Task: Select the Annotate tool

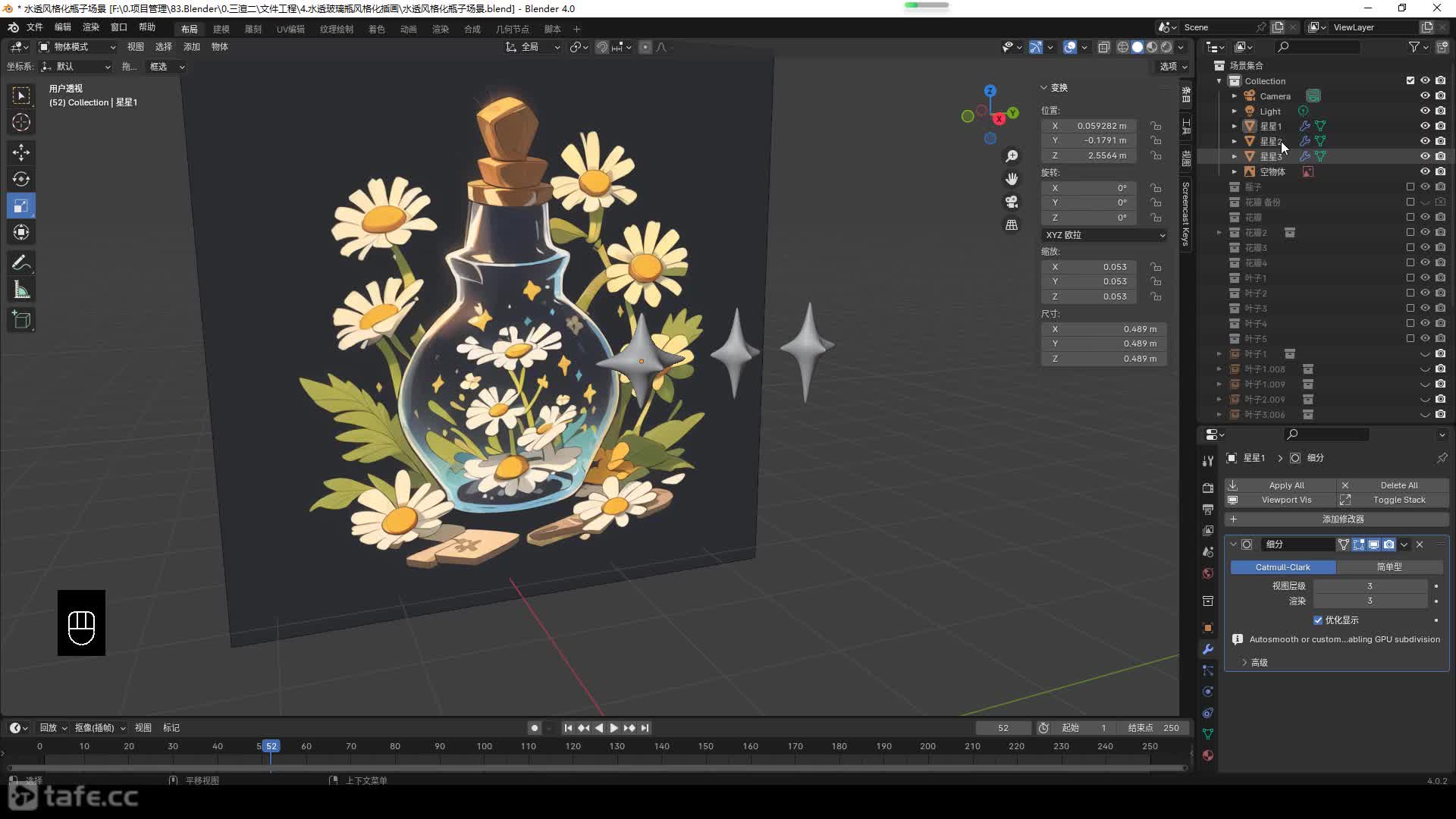Action: 21,263
